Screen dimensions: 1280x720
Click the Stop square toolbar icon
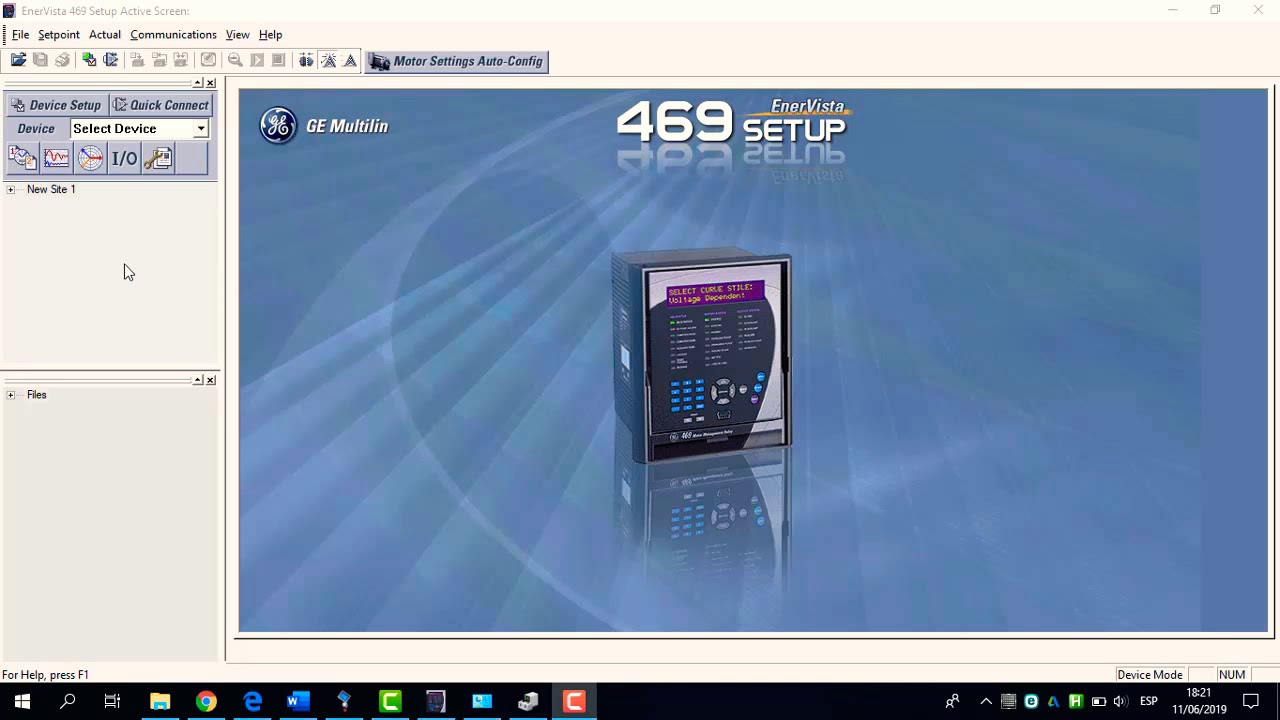[279, 61]
